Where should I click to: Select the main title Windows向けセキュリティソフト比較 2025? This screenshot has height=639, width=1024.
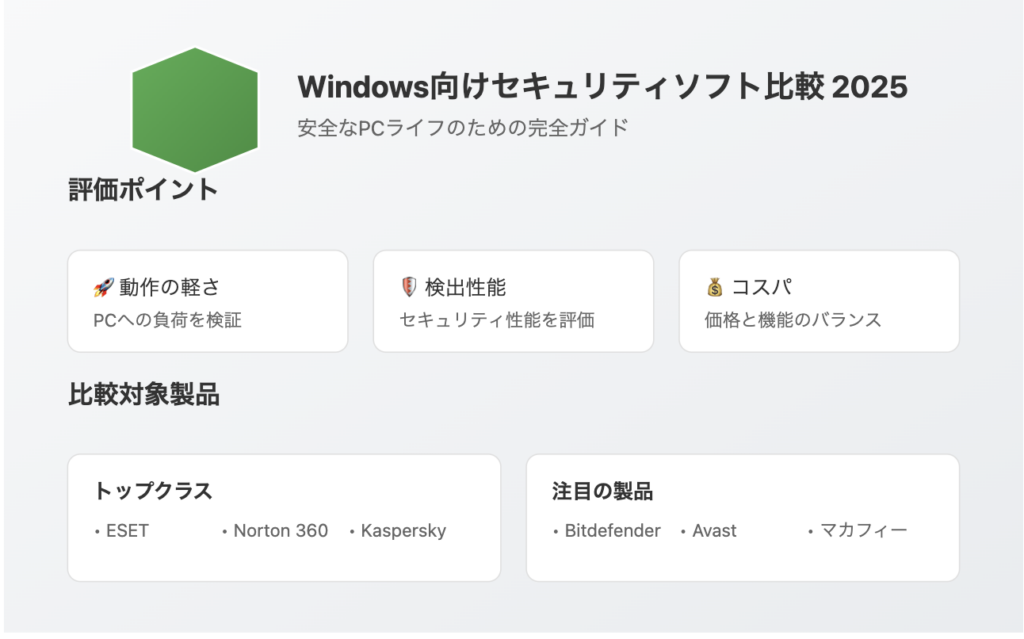[602, 87]
